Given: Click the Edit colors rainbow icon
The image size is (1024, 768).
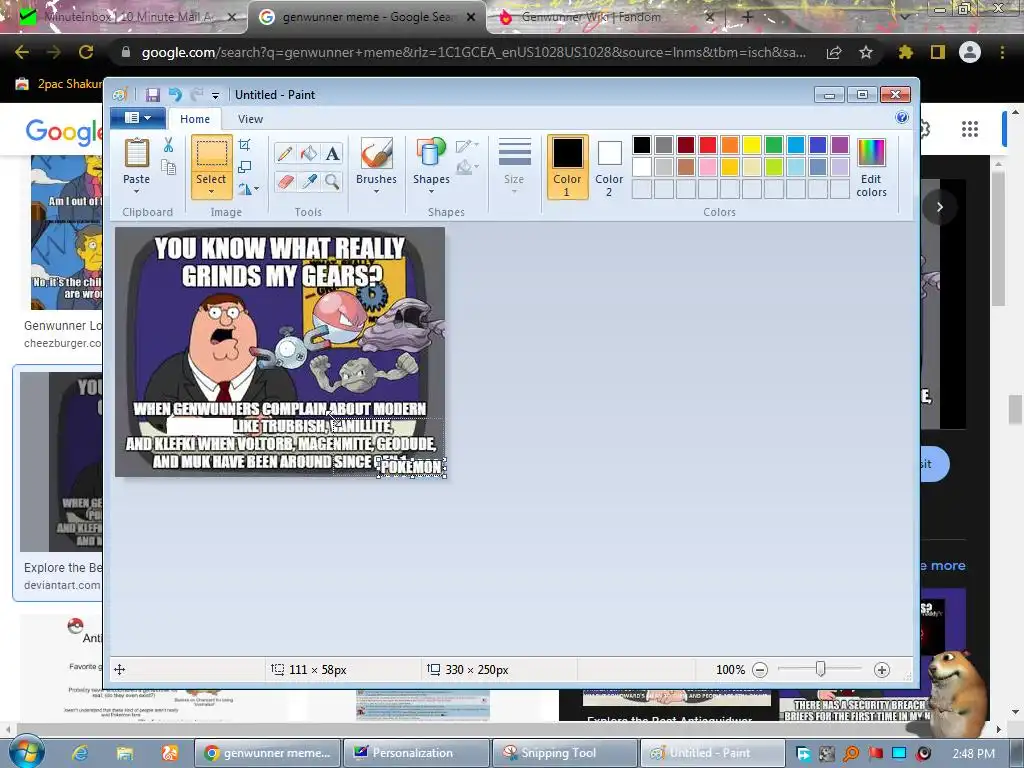Looking at the screenshot, I should (871, 153).
